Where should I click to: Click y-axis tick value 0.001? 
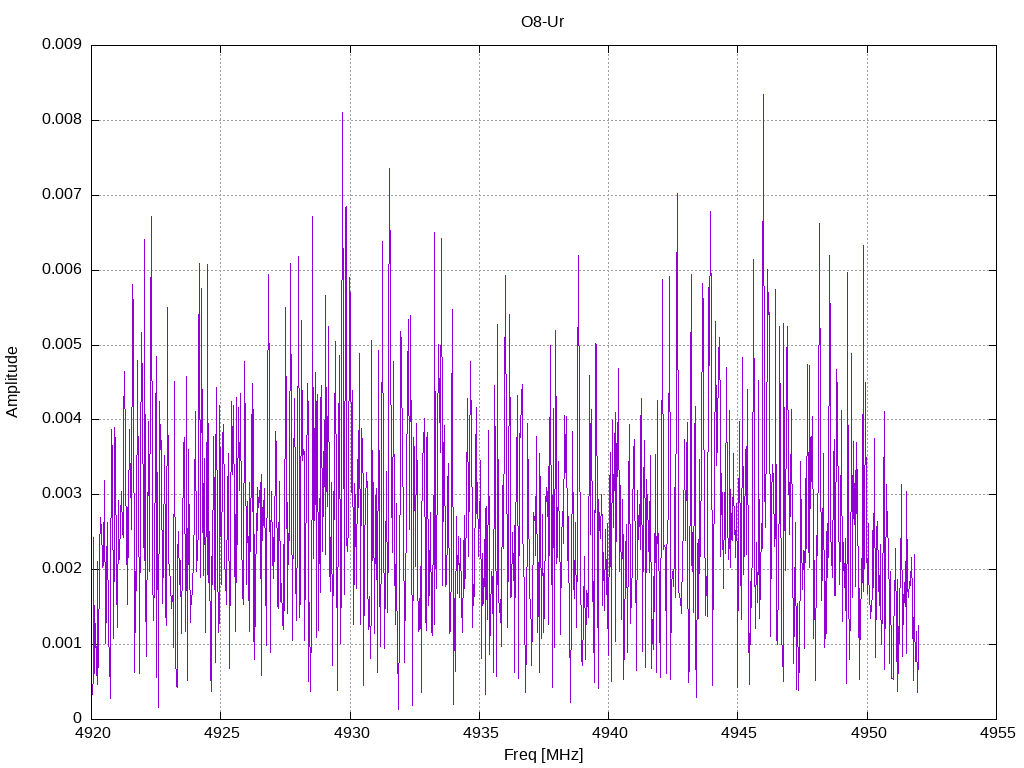[62, 643]
